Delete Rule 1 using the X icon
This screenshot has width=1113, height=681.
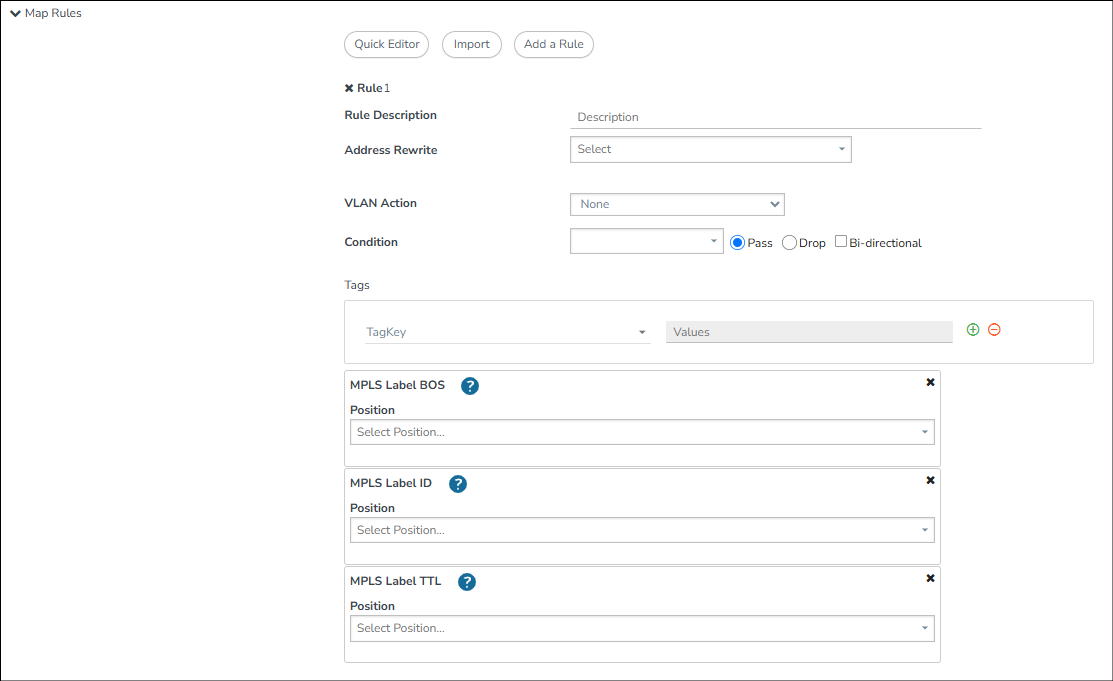(x=349, y=88)
